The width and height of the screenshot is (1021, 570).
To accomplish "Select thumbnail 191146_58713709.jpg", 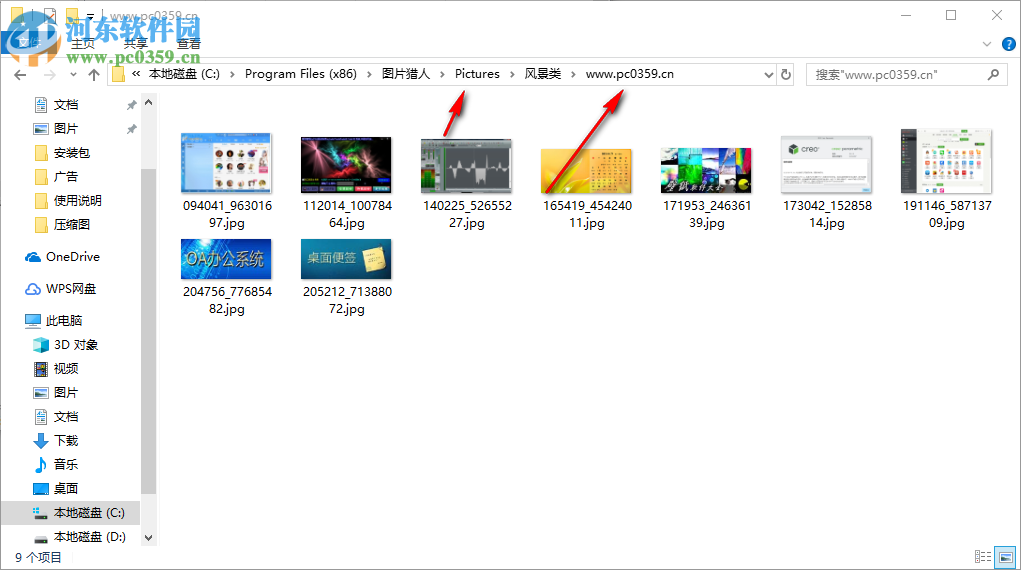I will point(946,161).
